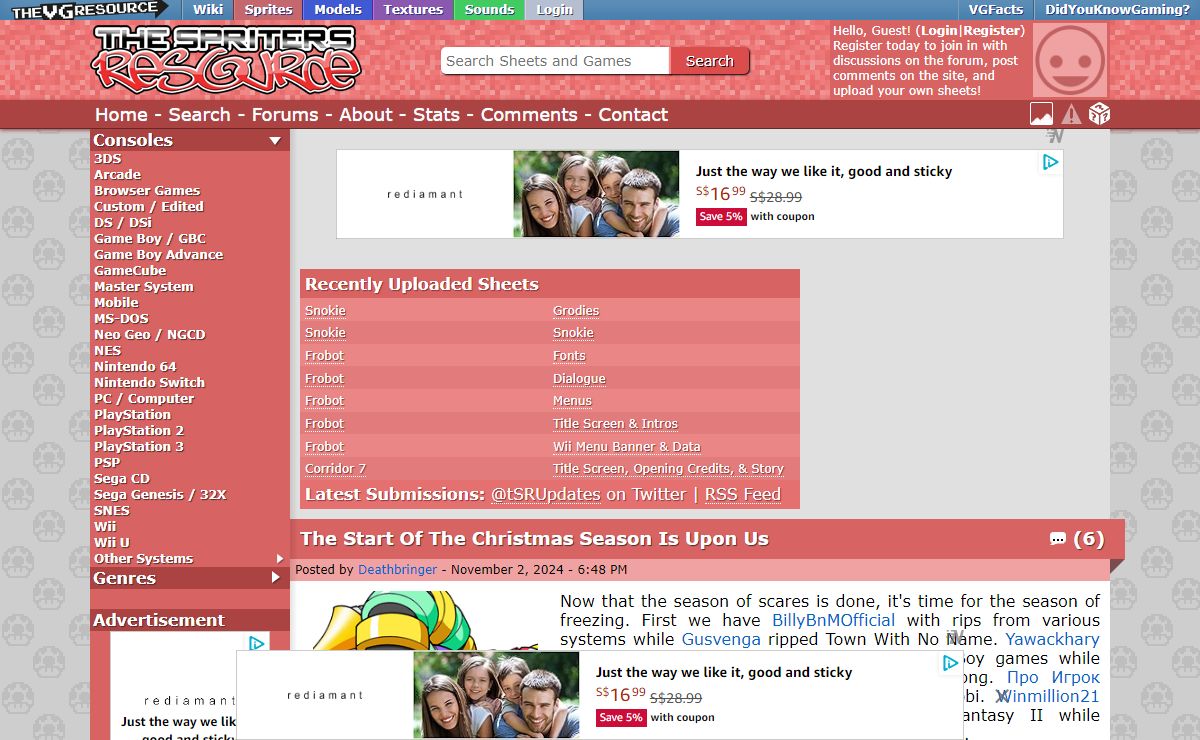Open the RSS Feed link

click(x=743, y=494)
